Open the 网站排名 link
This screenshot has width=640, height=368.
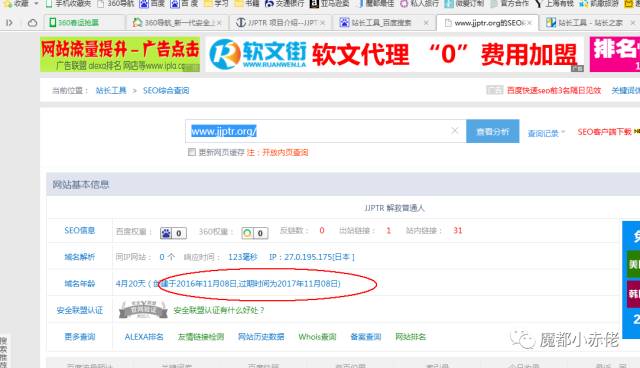411,337
